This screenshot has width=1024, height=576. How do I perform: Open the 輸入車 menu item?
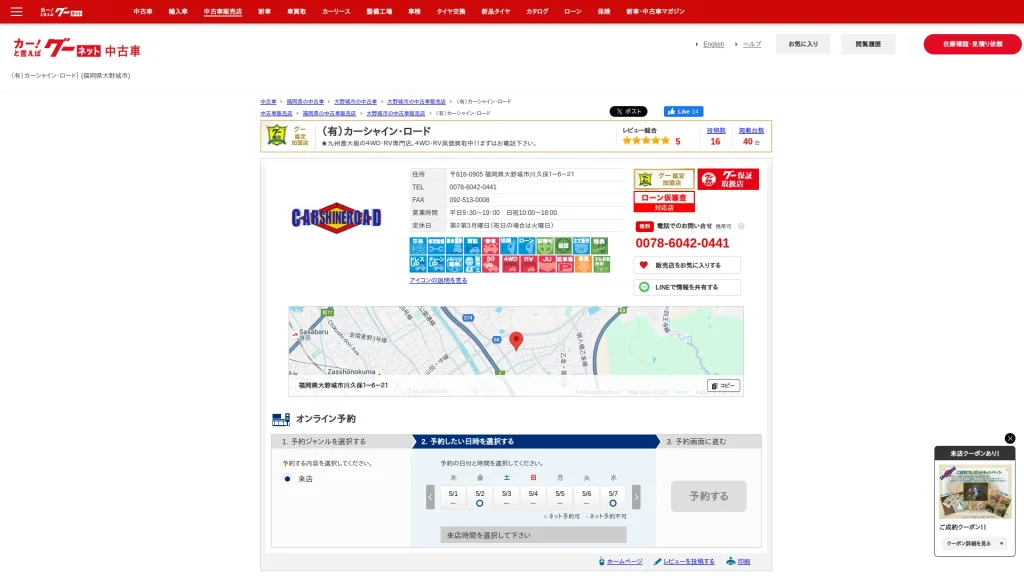click(178, 12)
